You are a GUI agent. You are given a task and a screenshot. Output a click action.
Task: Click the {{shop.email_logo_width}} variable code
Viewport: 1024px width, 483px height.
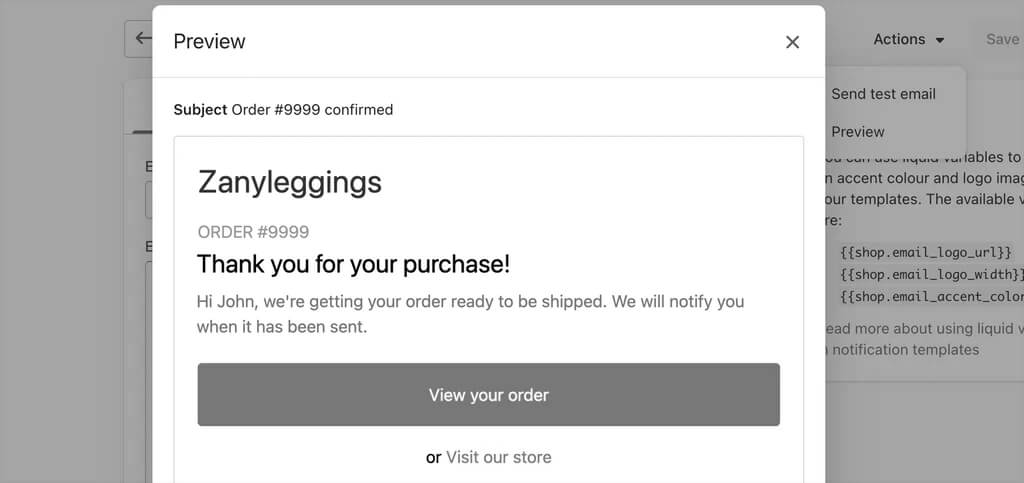[931, 273]
